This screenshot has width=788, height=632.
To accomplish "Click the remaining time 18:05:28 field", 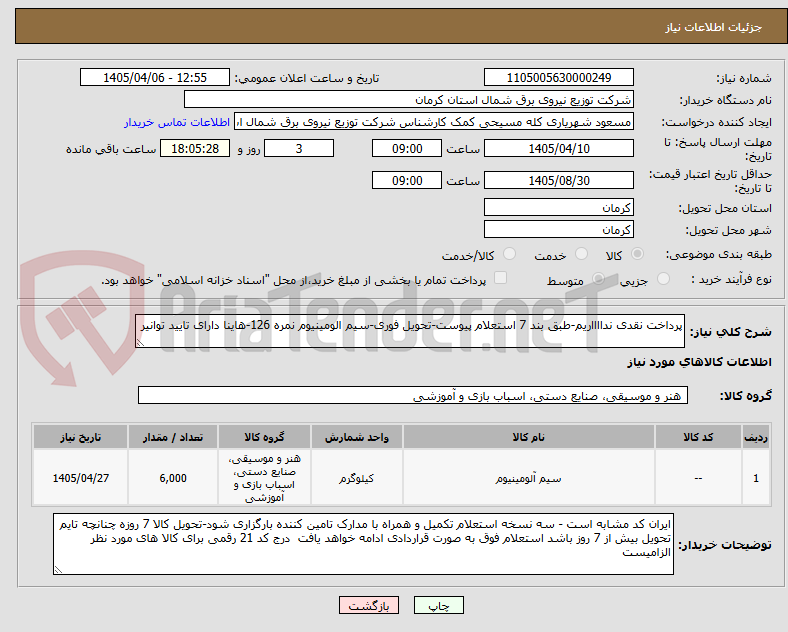I will [x=195, y=148].
